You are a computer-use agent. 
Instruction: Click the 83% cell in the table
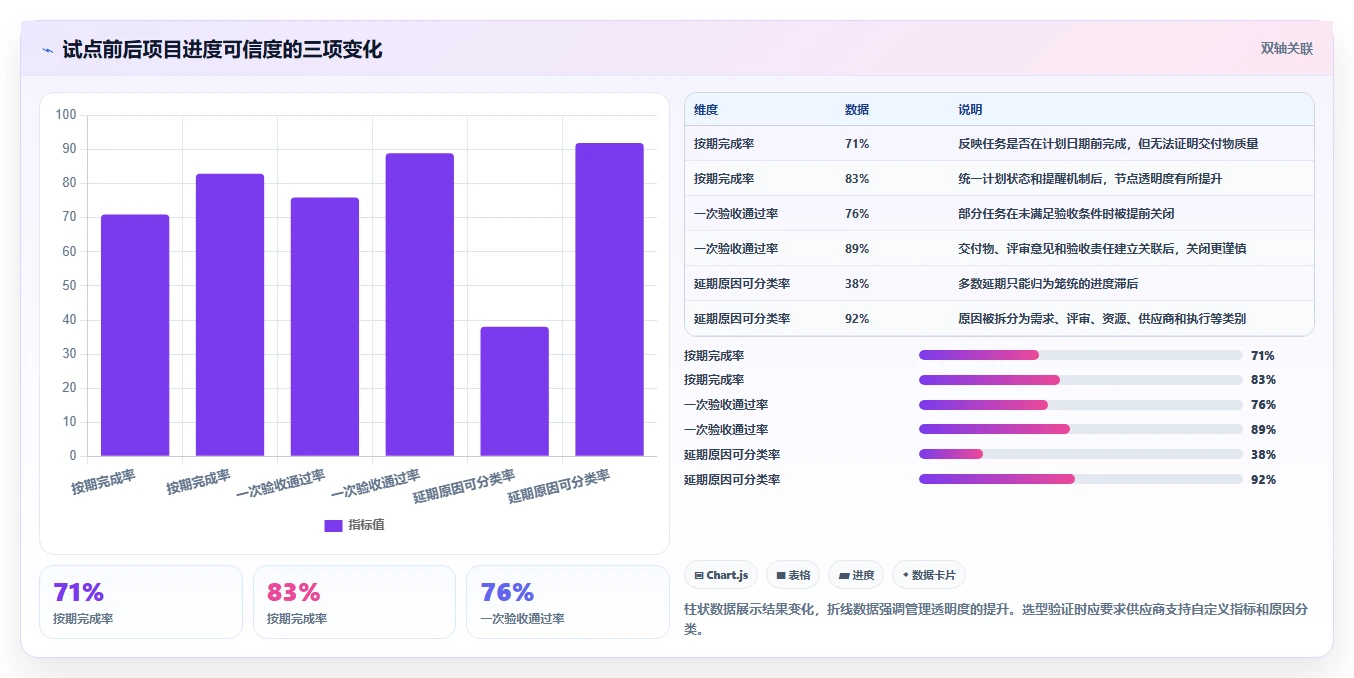click(x=857, y=179)
